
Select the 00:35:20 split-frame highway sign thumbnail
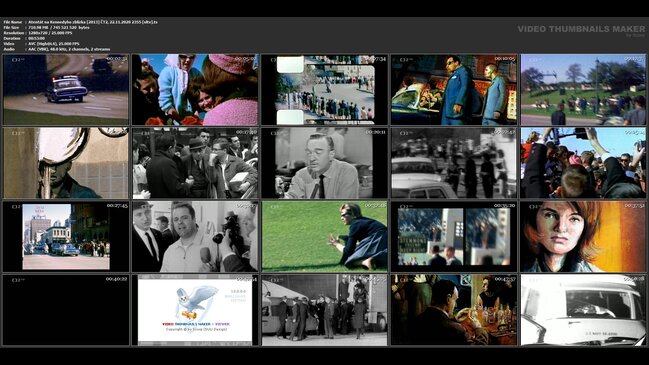(454, 236)
